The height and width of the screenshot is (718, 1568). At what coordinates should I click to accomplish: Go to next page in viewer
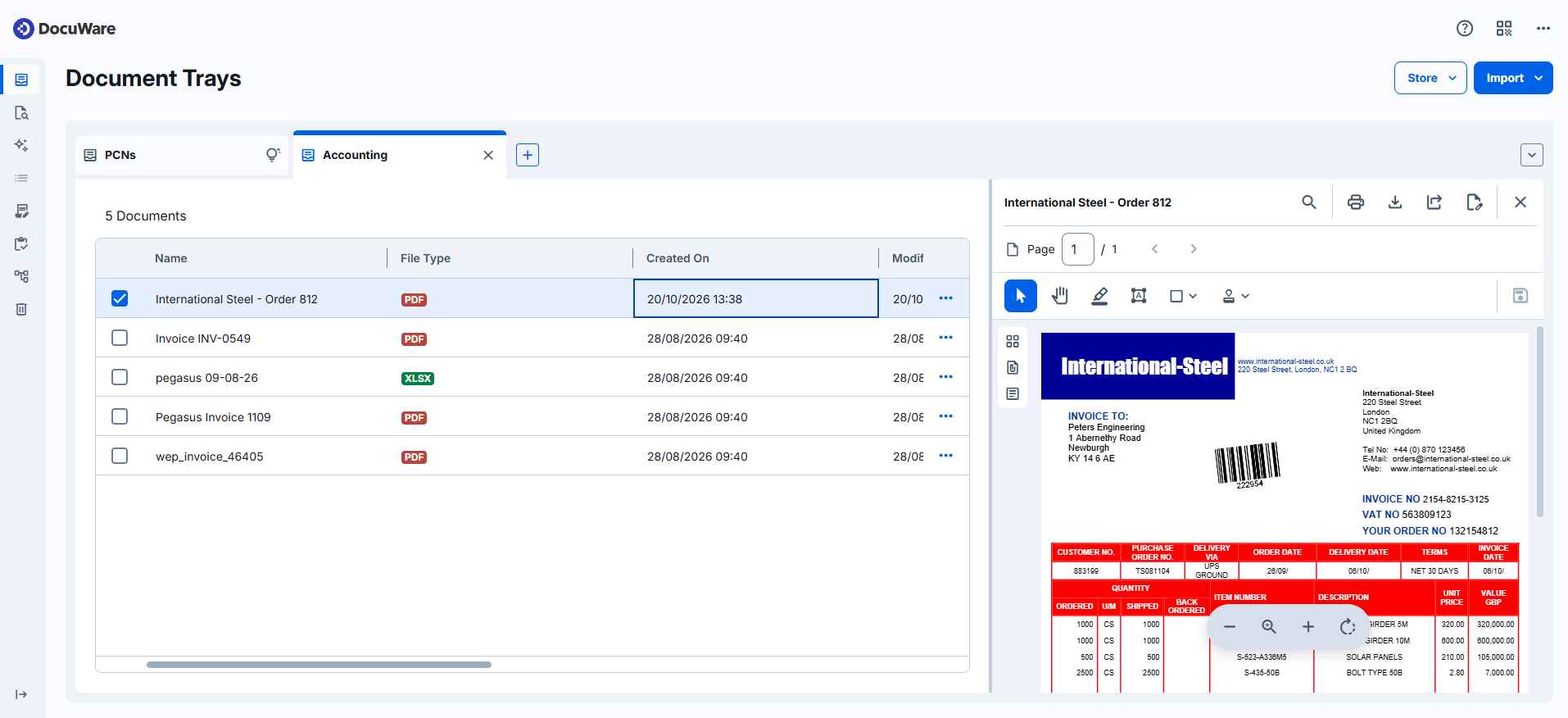tap(1194, 249)
